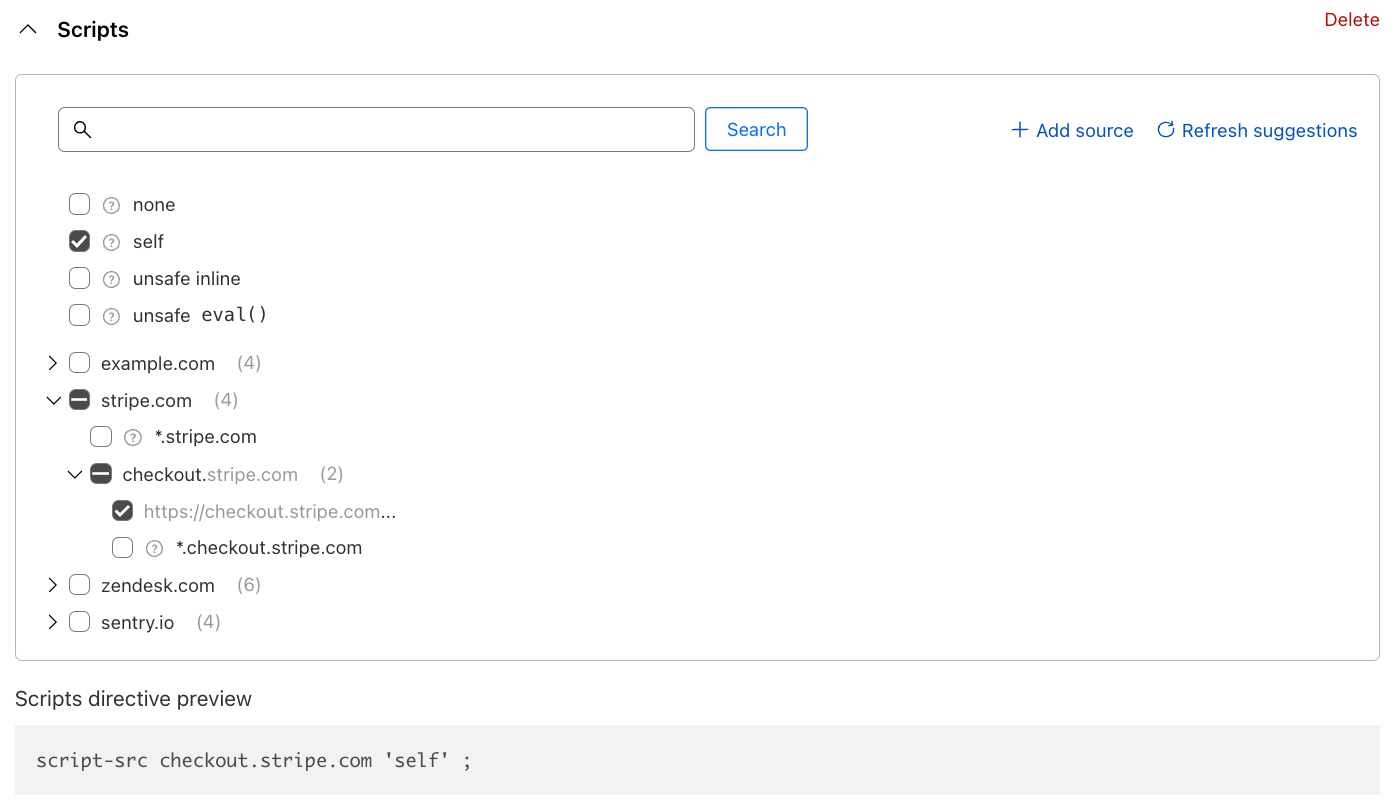This screenshot has width=1396, height=812.
Task: Expand the example.com group
Action: (x=53, y=363)
